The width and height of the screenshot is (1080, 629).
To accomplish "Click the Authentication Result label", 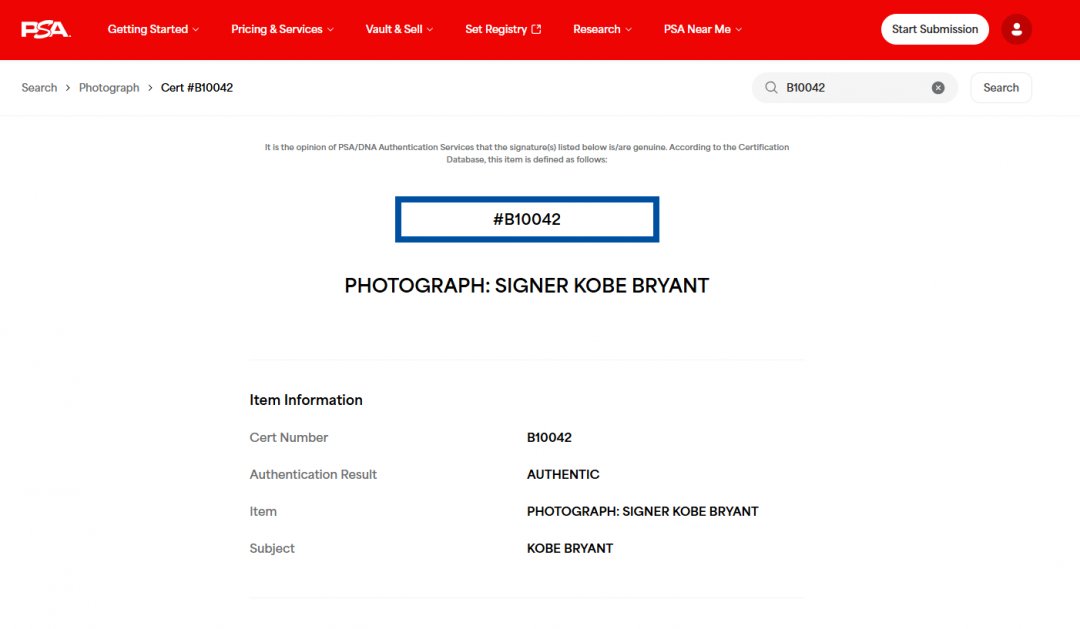I will (x=313, y=475).
